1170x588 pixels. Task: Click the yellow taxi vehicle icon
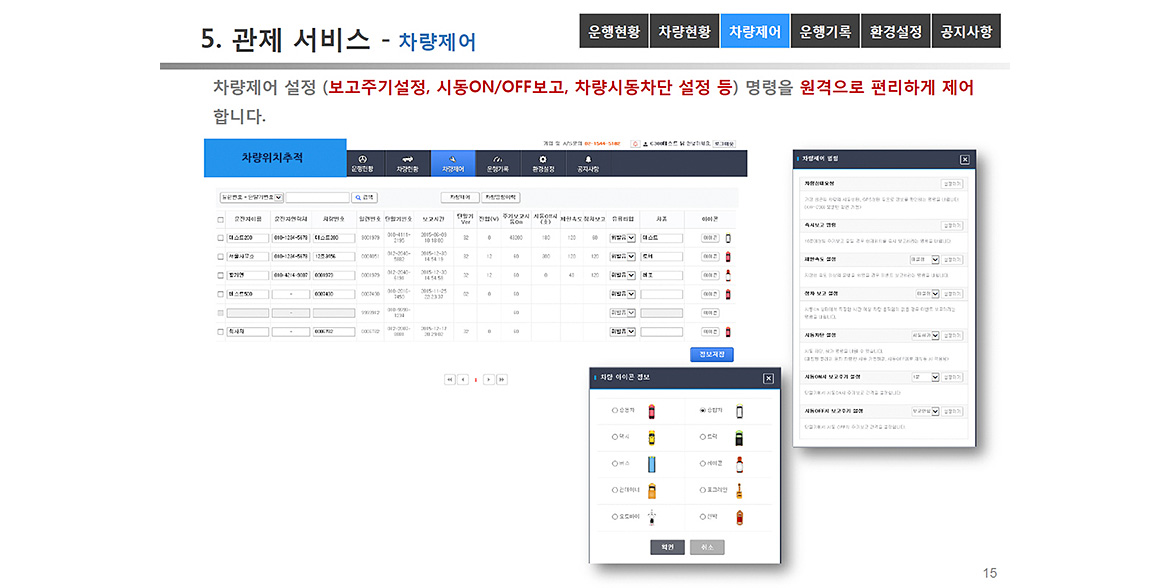[x=651, y=437]
